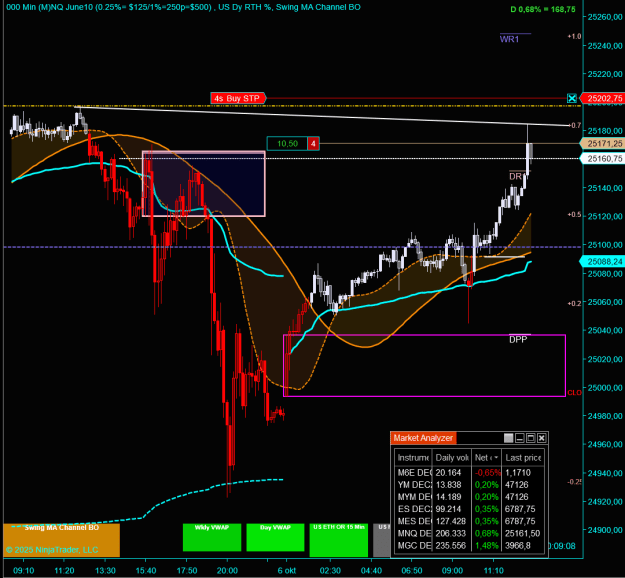Toggle the Wkly VWAP indicator button
The height and width of the screenshot is (578, 625).
coord(212,537)
